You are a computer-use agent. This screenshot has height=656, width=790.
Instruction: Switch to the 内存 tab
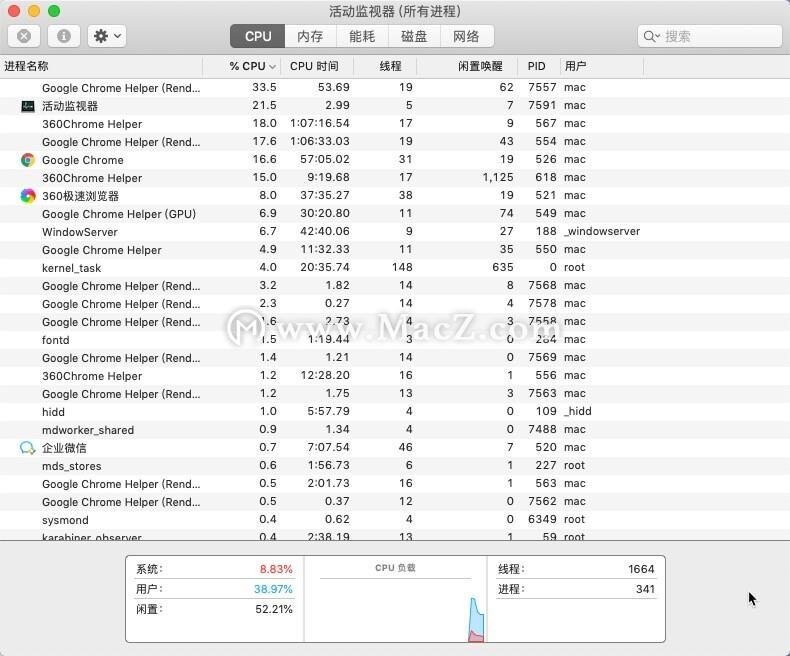click(310, 36)
